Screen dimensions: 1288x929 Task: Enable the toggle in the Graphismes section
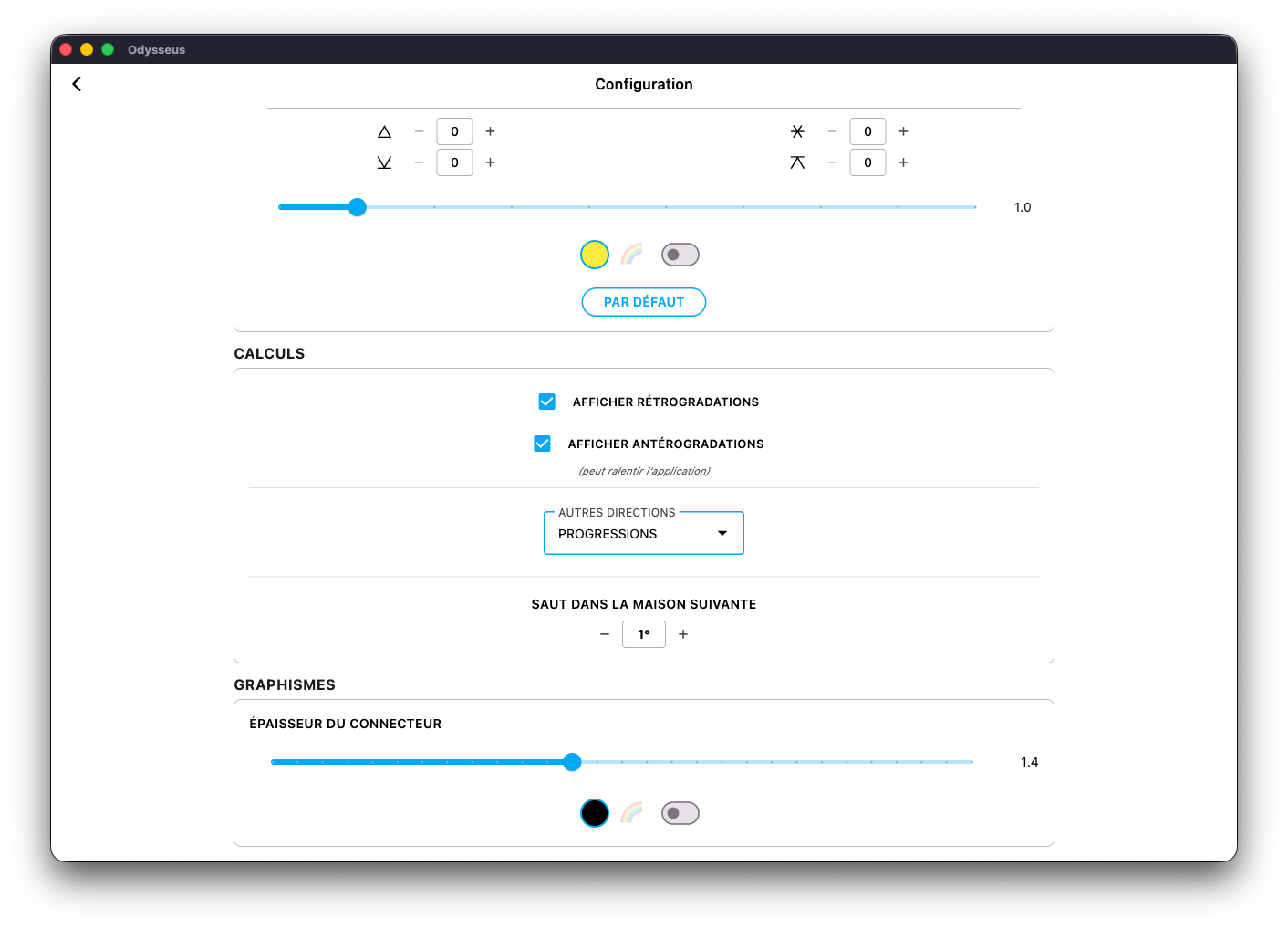pyautogui.click(x=680, y=813)
